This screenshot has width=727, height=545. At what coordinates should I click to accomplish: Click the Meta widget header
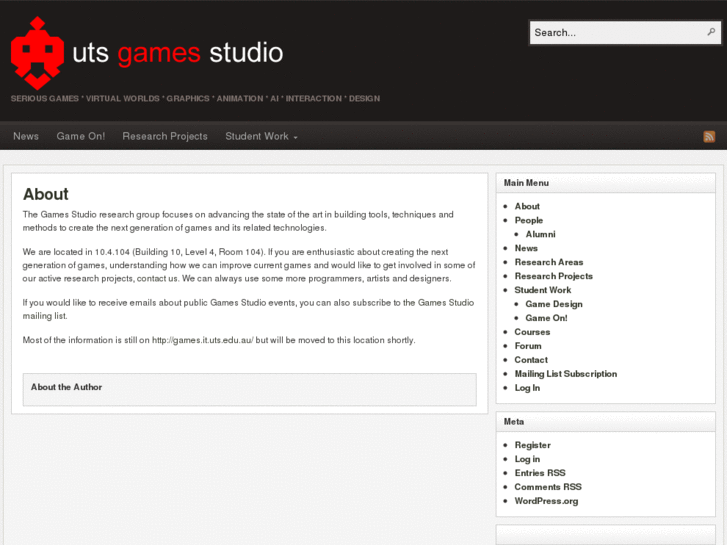[605, 422]
